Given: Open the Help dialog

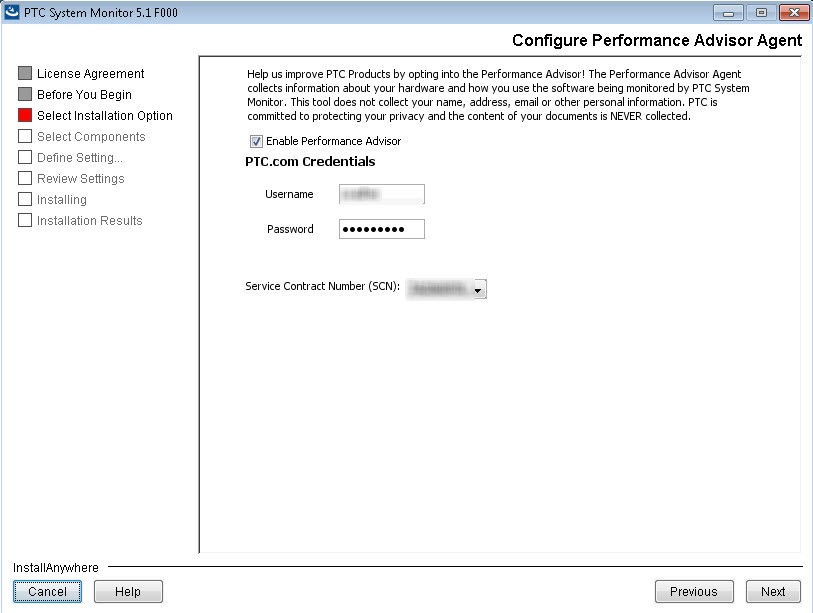Looking at the screenshot, I should click(128, 591).
